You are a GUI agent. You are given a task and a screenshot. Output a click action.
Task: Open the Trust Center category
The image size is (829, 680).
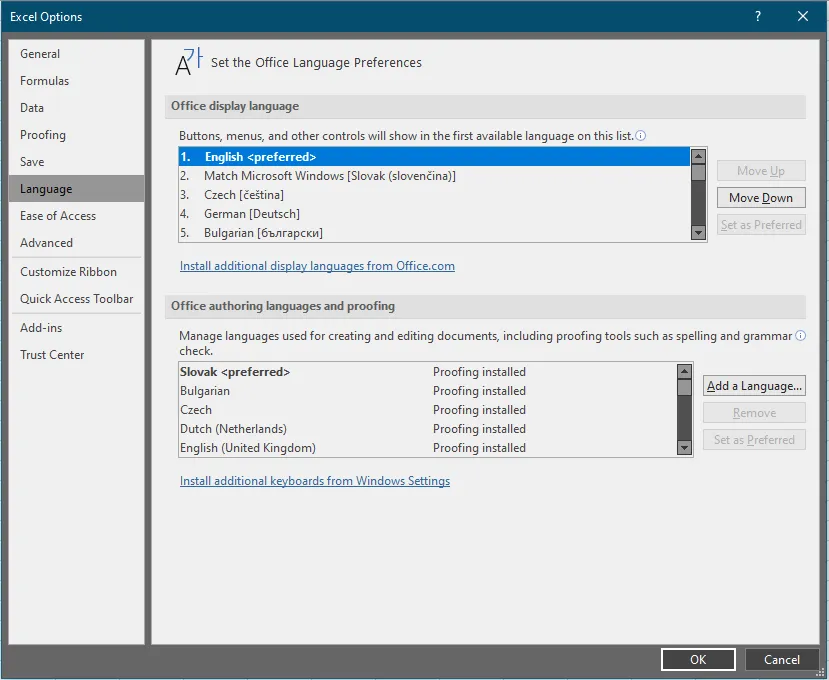(76, 355)
